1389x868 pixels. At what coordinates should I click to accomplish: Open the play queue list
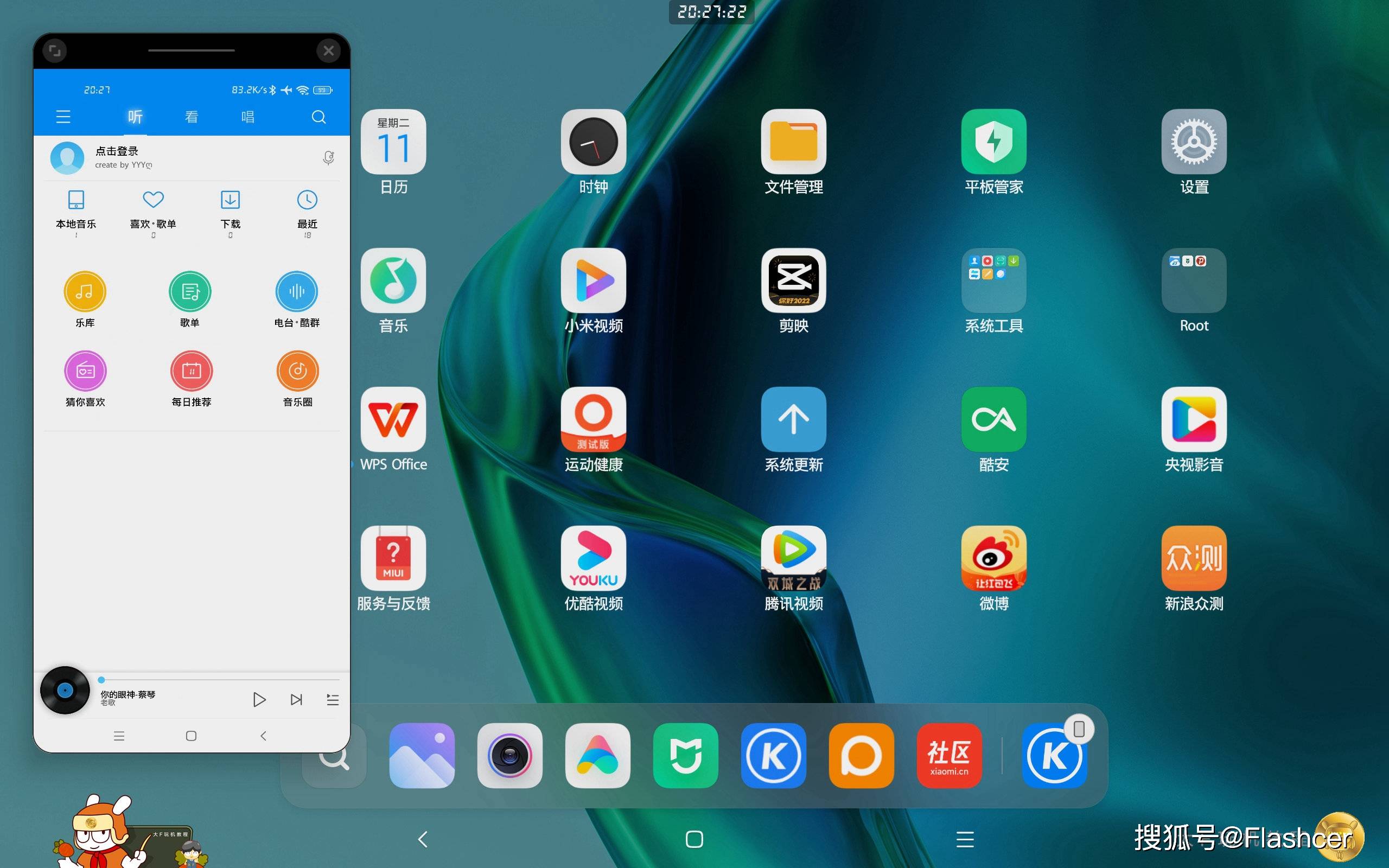[x=332, y=699]
